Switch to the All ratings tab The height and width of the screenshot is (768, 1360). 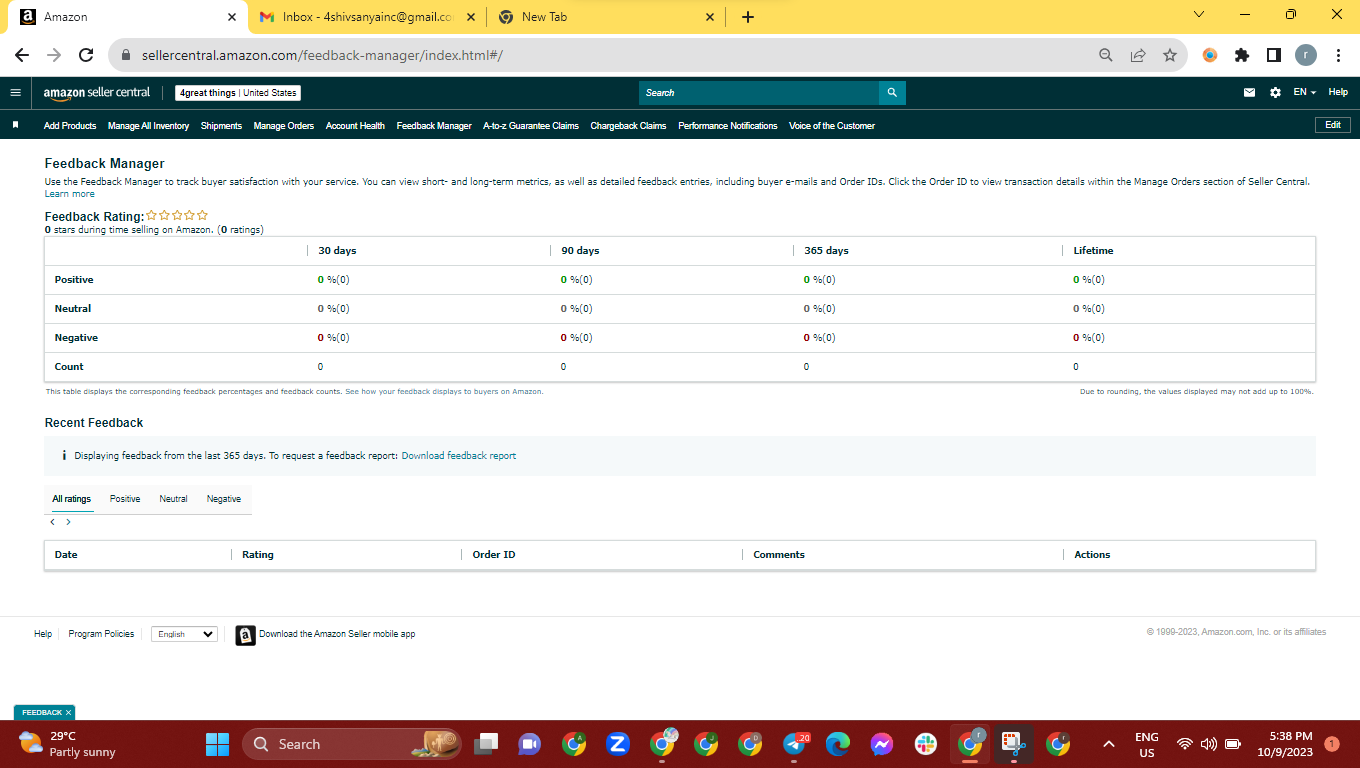[72, 499]
